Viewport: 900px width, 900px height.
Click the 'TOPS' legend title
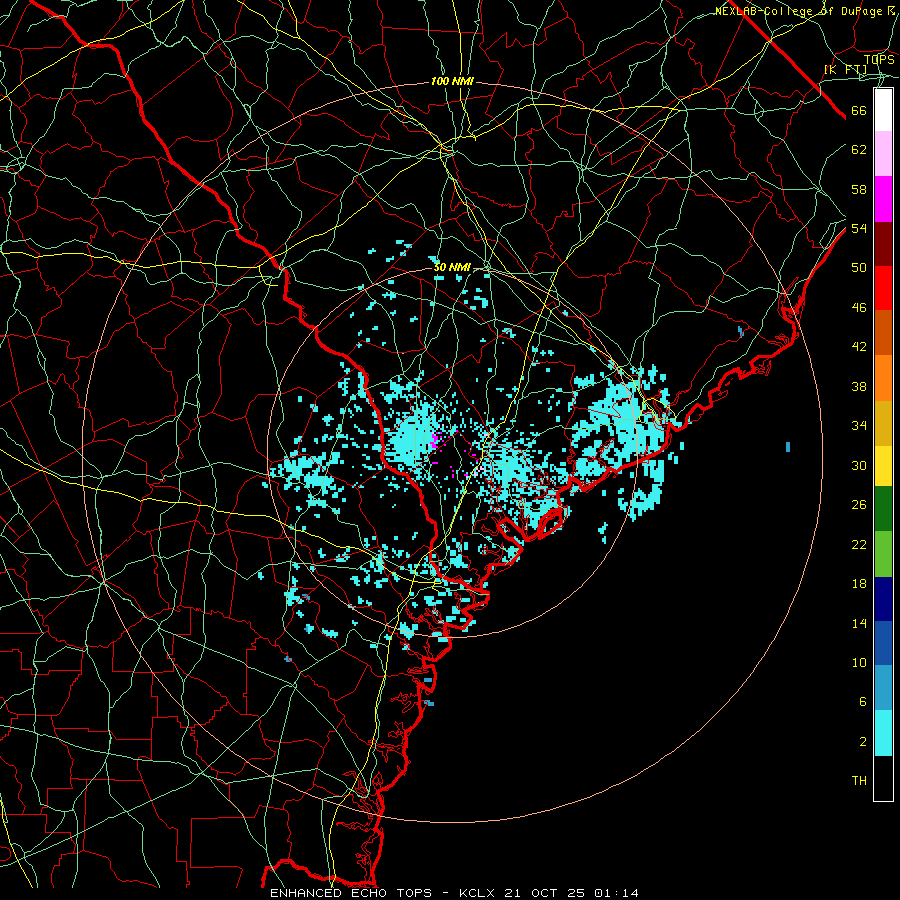point(879,59)
